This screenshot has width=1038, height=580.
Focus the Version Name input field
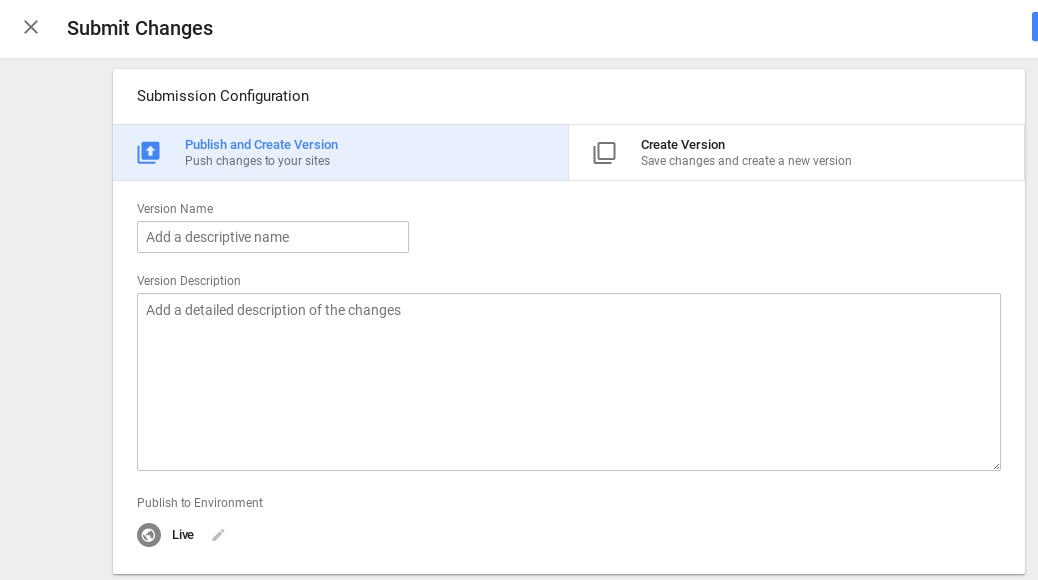272,237
